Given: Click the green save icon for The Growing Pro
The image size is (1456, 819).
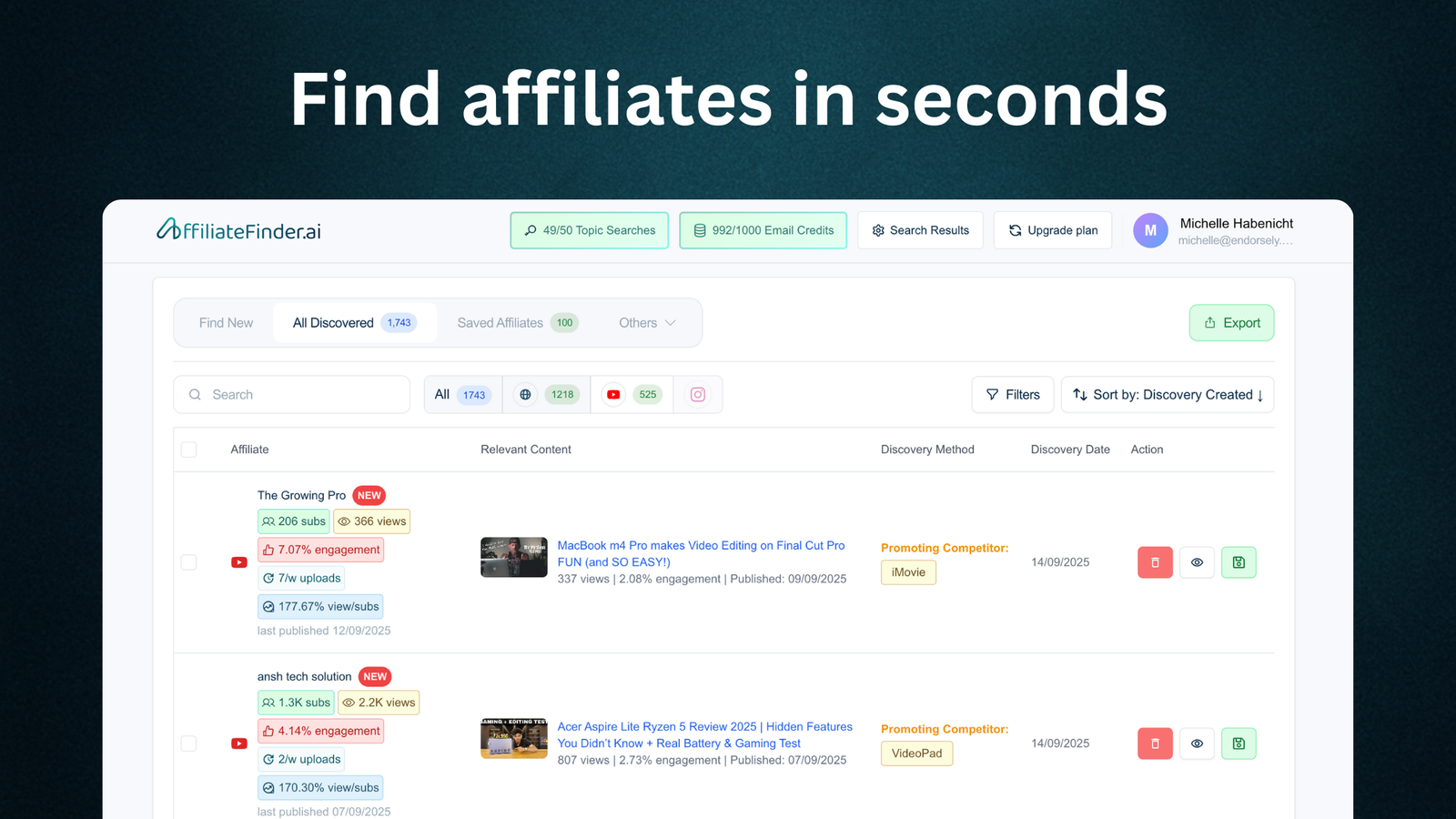Looking at the screenshot, I should [x=1239, y=562].
